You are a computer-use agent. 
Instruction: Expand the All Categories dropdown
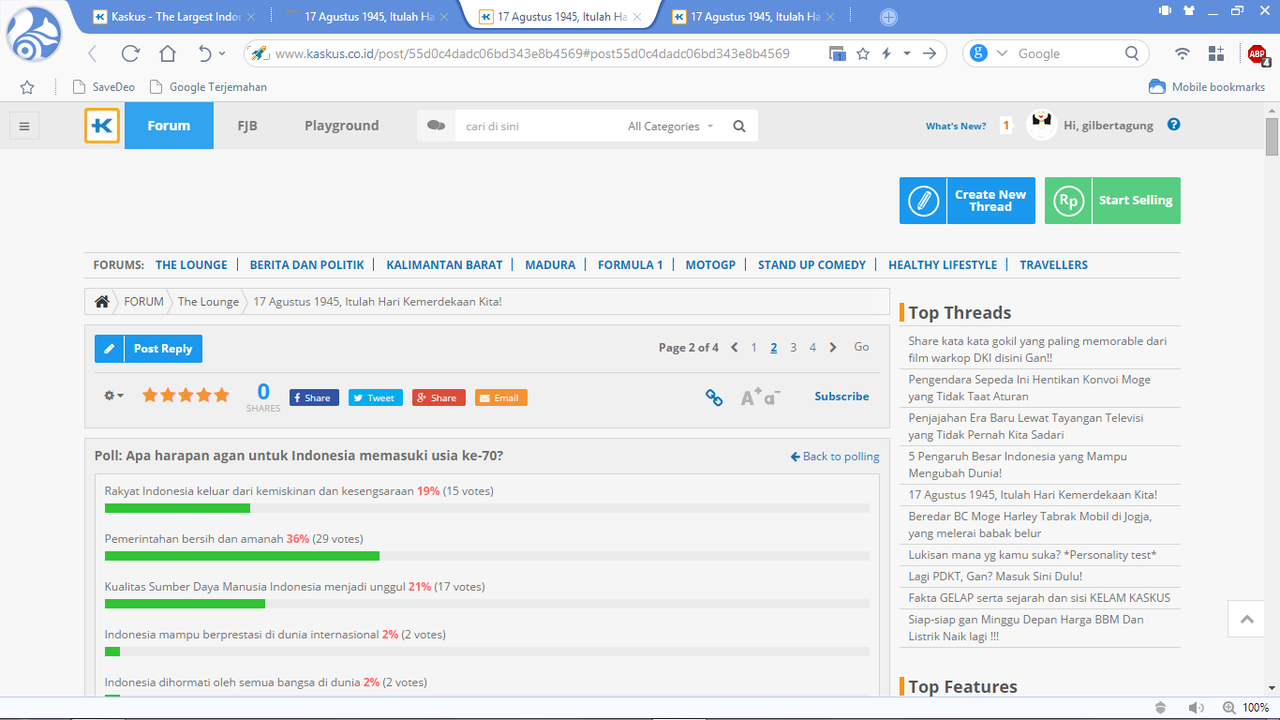tap(671, 126)
